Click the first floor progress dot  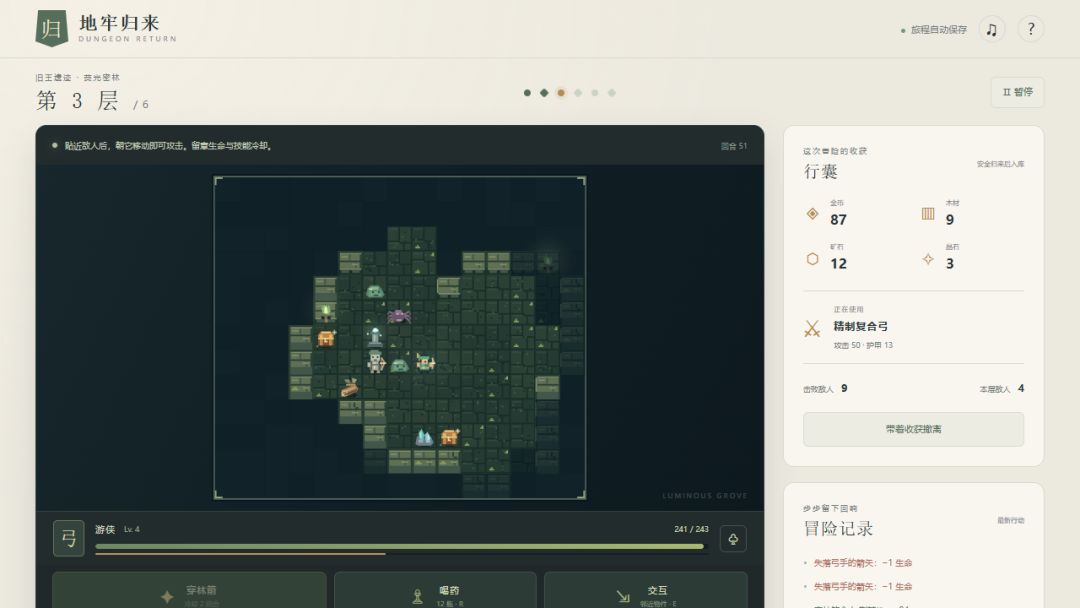(x=527, y=93)
